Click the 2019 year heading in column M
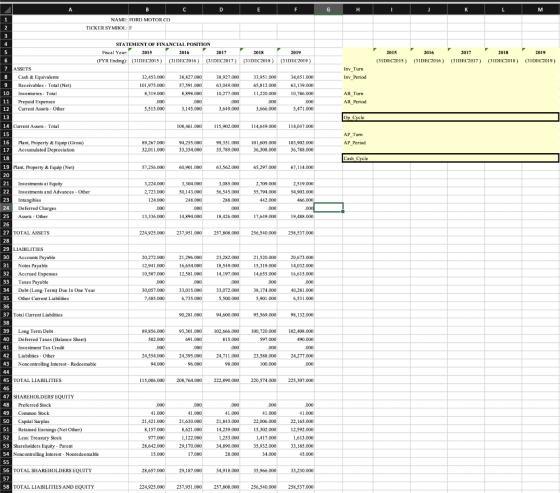The image size is (560, 493). [x=540, y=53]
